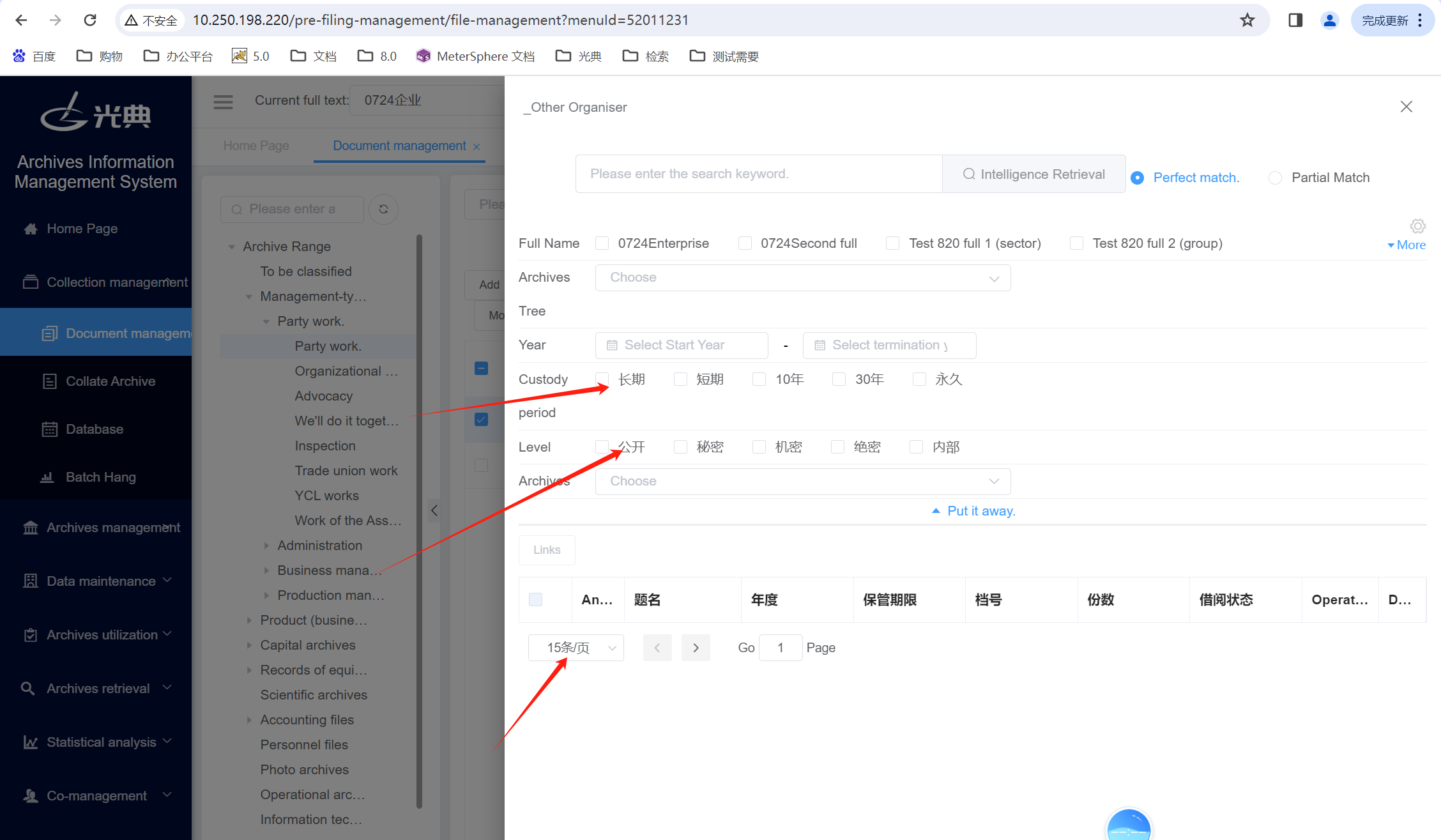The width and height of the screenshot is (1441, 840).
Task: Click the Select Start Year field
Action: 682,345
